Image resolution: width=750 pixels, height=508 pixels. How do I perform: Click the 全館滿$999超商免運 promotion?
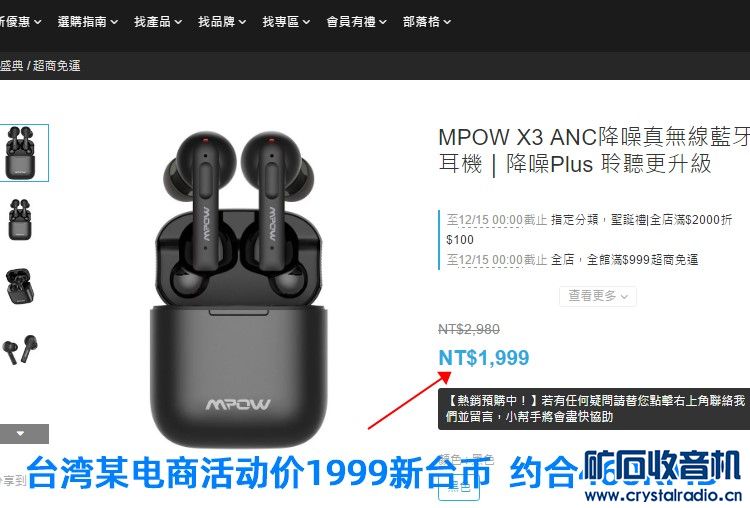click(572, 260)
